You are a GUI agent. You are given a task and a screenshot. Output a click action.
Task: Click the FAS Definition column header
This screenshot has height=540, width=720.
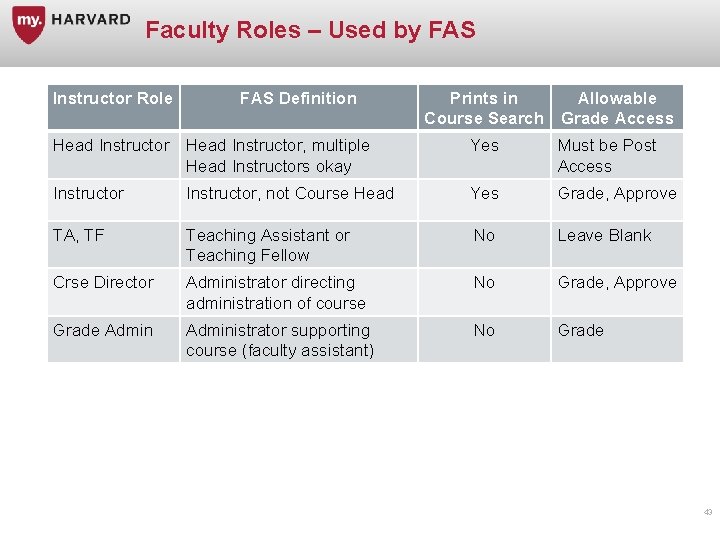point(298,98)
